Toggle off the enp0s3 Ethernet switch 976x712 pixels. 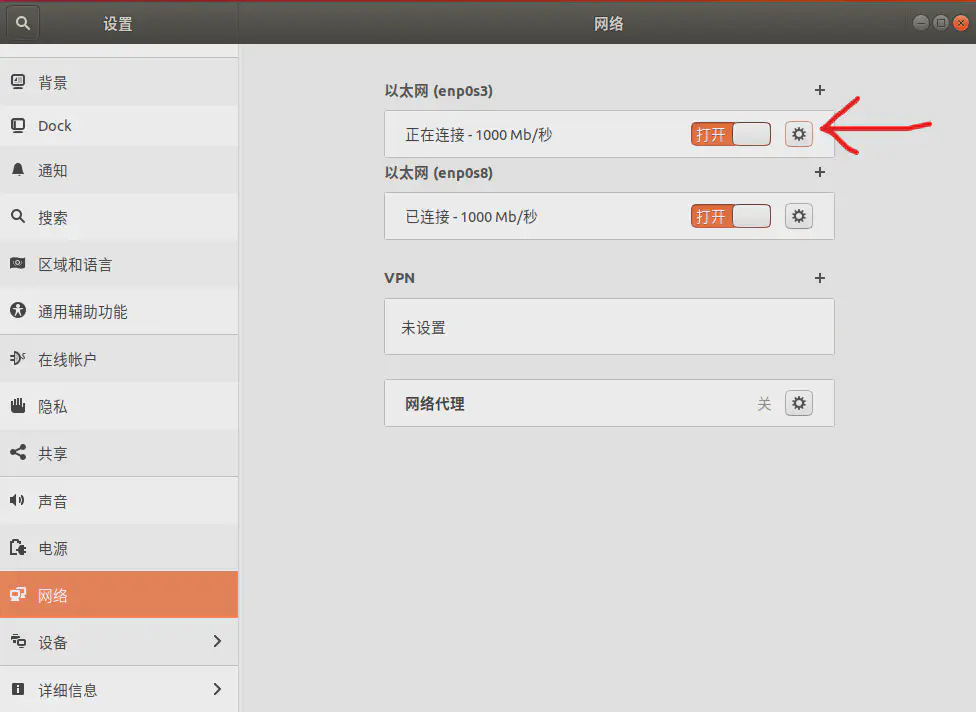(x=730, y=134)
